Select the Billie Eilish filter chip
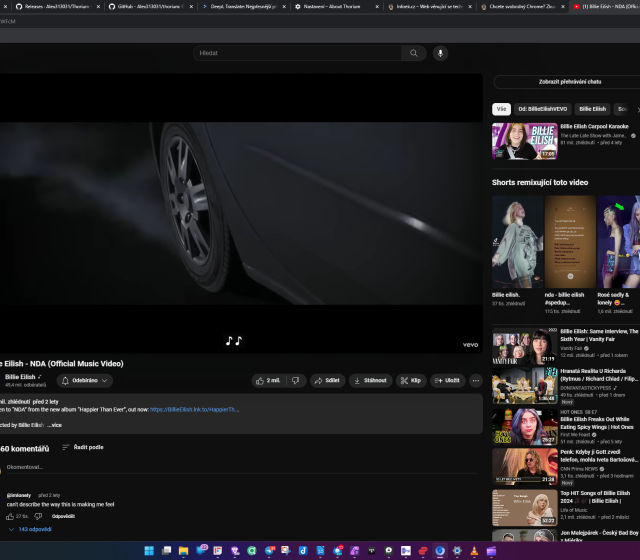Screen dimensions: 640x560 pos(592,108)
